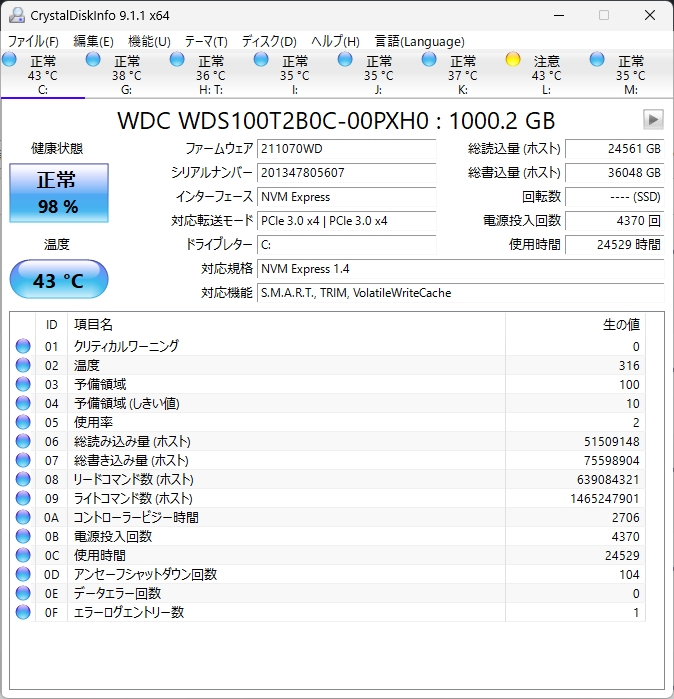This screenshot has width=674, height=699.
Task: Open the ヘルプ(H) menu
Action: tap(335, 41)
